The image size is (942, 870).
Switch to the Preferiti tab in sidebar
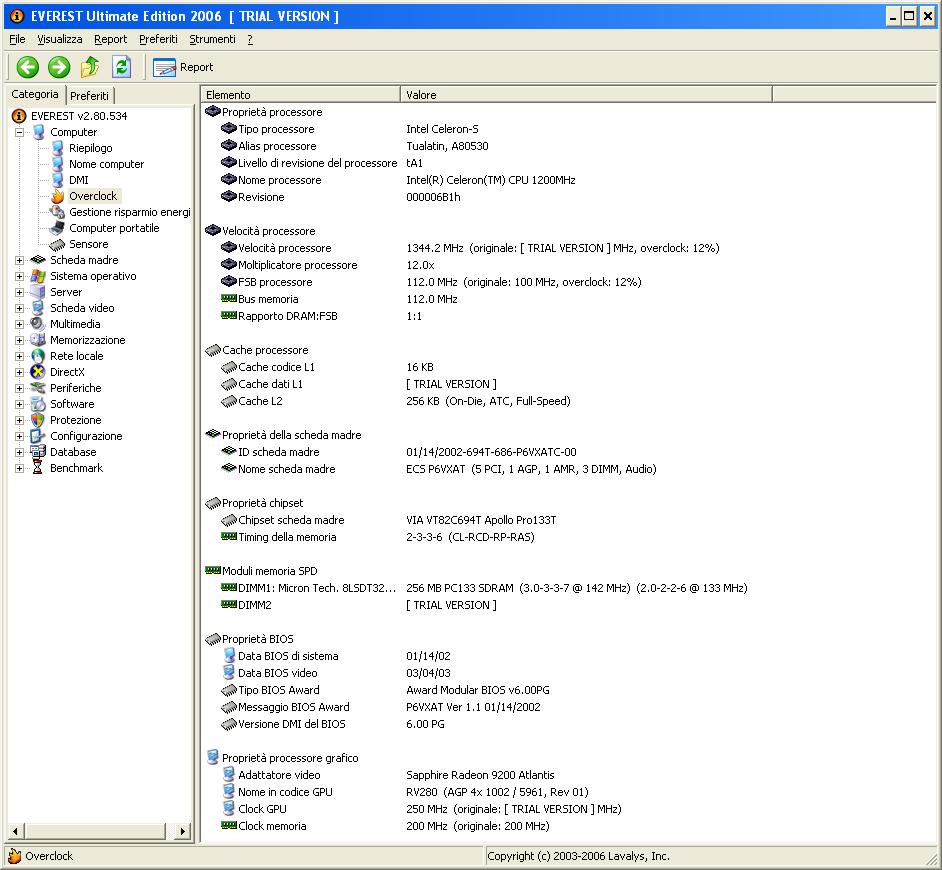click(89, 96)
